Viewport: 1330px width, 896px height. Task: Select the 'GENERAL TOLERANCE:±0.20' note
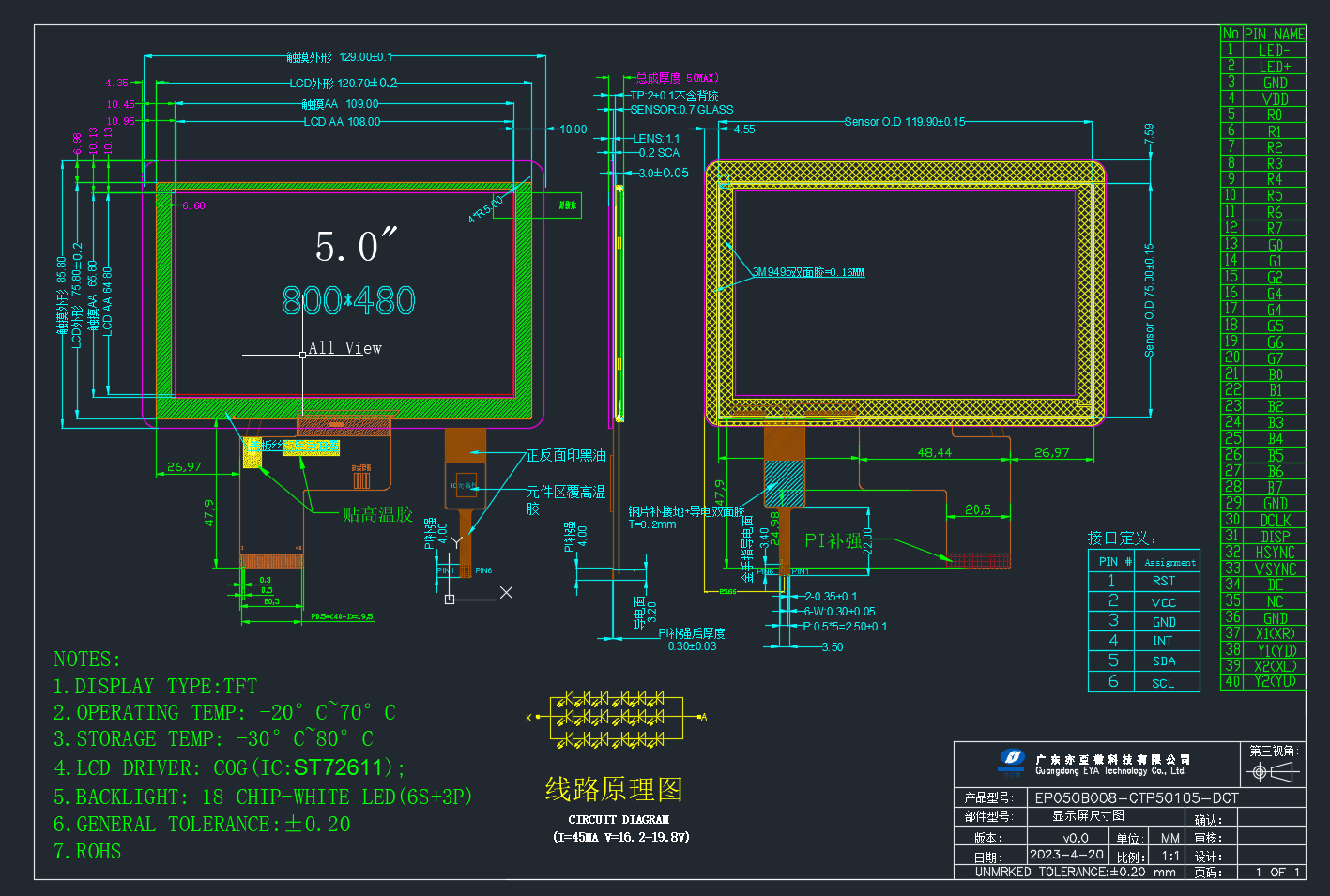202,825
